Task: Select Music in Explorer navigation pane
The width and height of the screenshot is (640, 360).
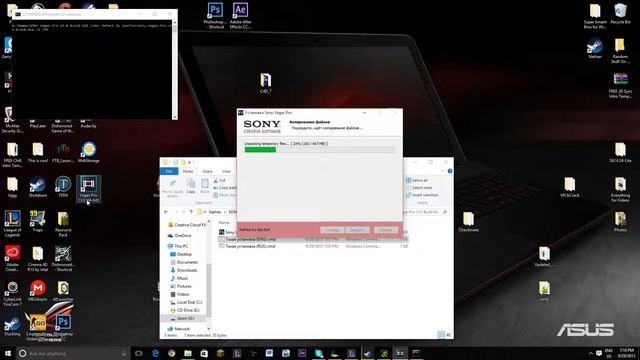Action: click(x=179, y=278)
